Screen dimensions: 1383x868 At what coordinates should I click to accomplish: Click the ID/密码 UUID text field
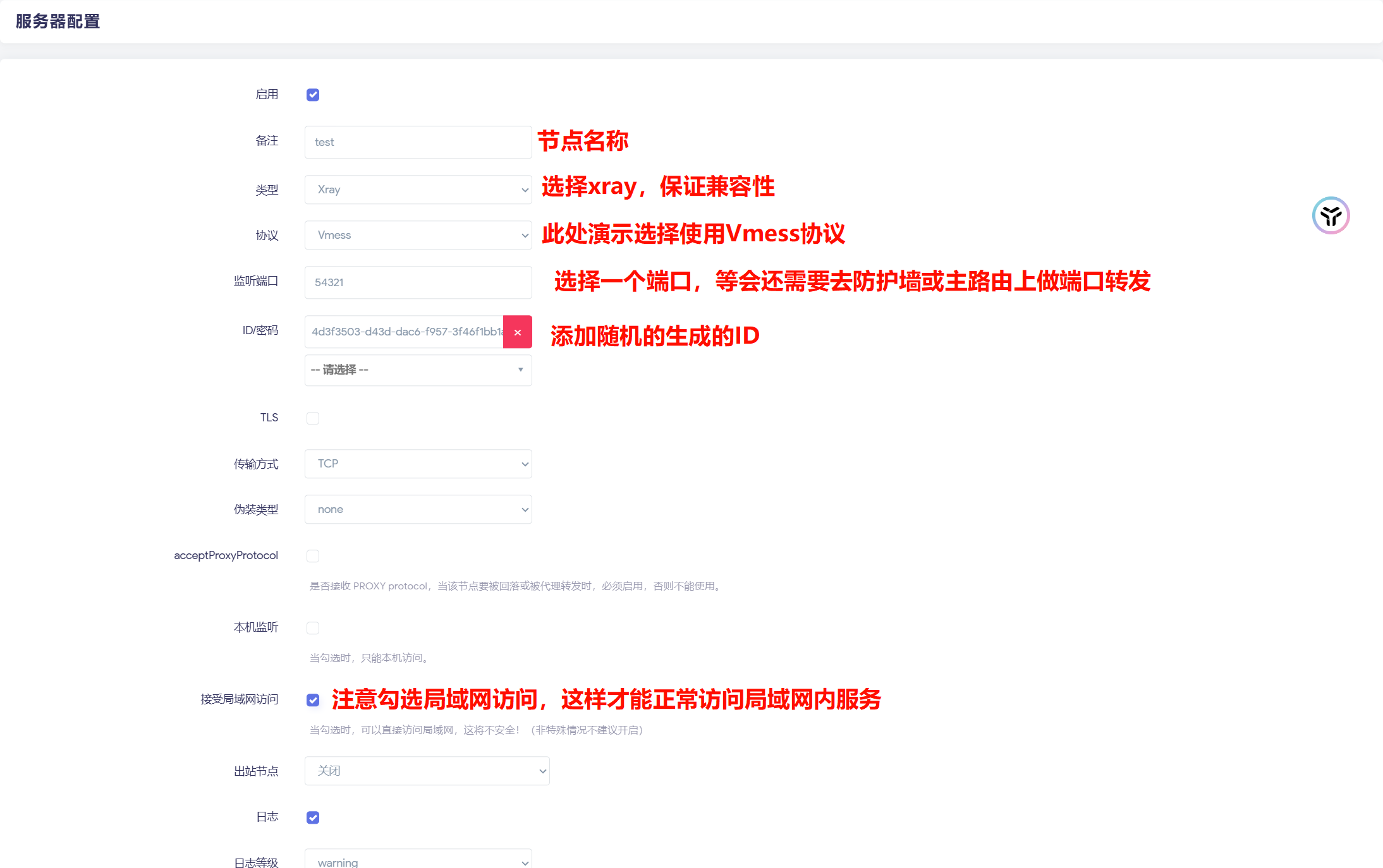[x=405, y=332]
